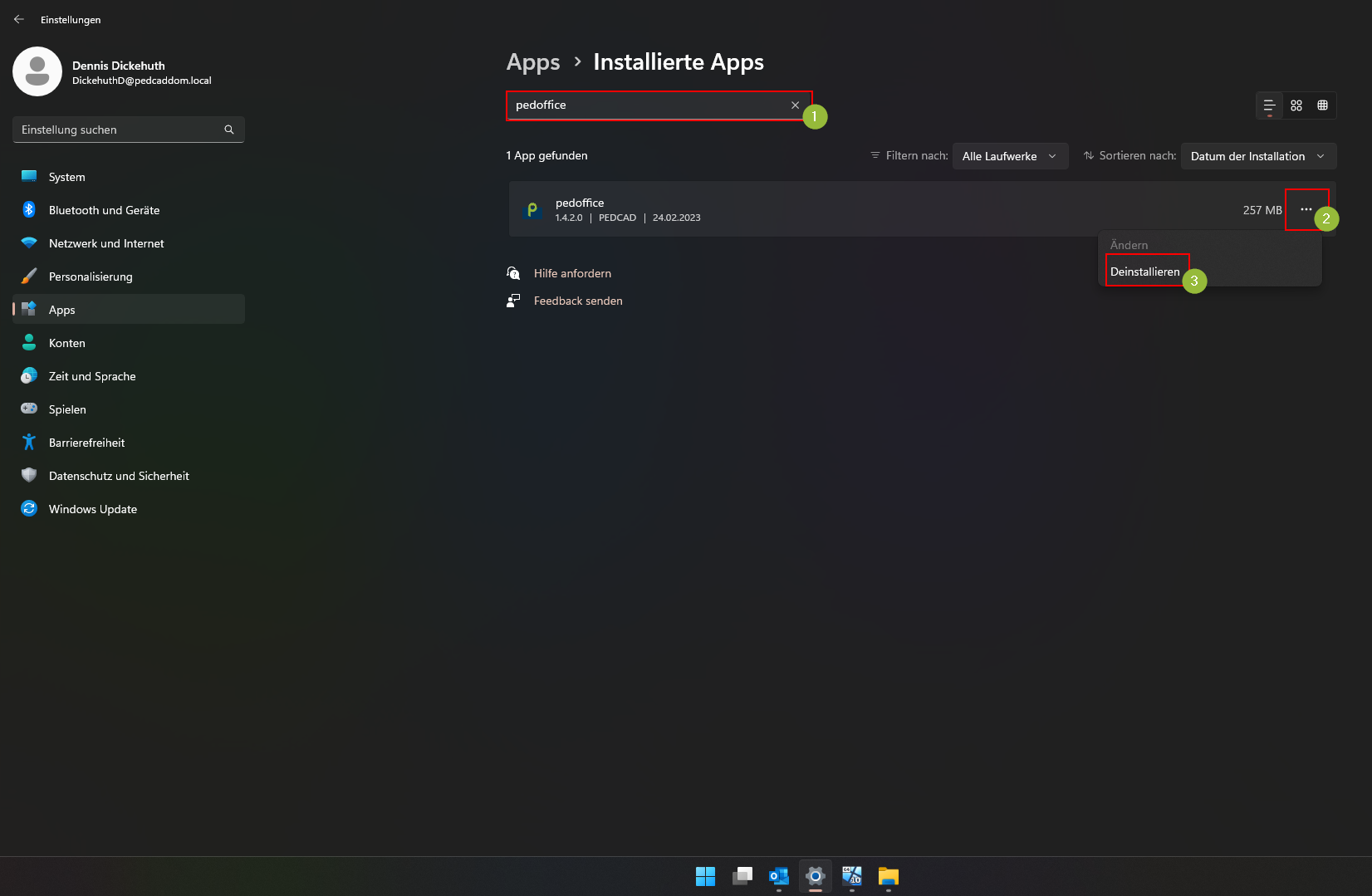Expand the Alle Laufwerke filter dropdown

coord(1010,156)
